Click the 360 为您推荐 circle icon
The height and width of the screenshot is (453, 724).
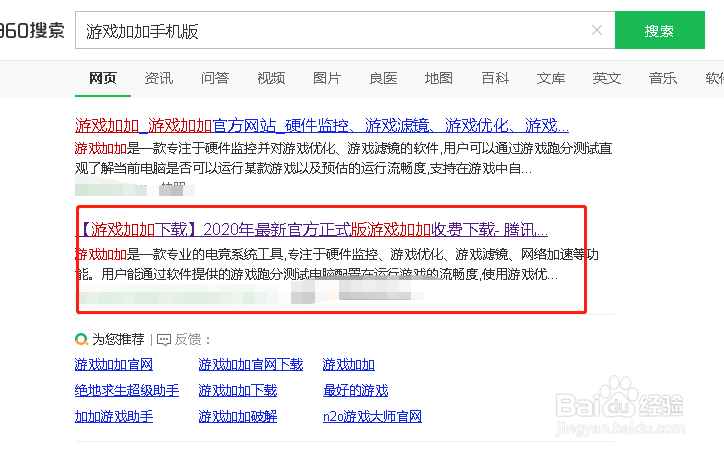pyautogui.click(x=81, y=339)
